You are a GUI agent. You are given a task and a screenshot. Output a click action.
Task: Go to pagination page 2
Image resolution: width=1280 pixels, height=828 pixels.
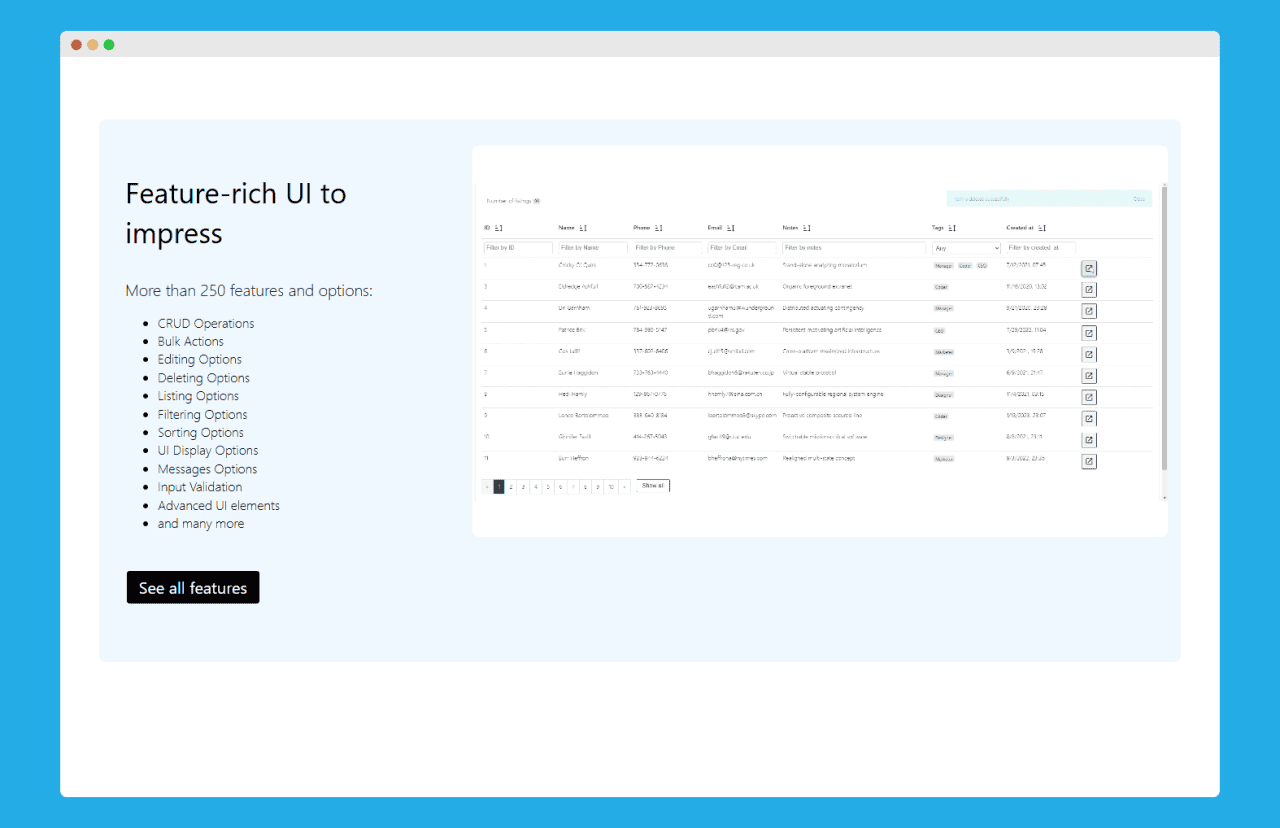tap(511, 487)
